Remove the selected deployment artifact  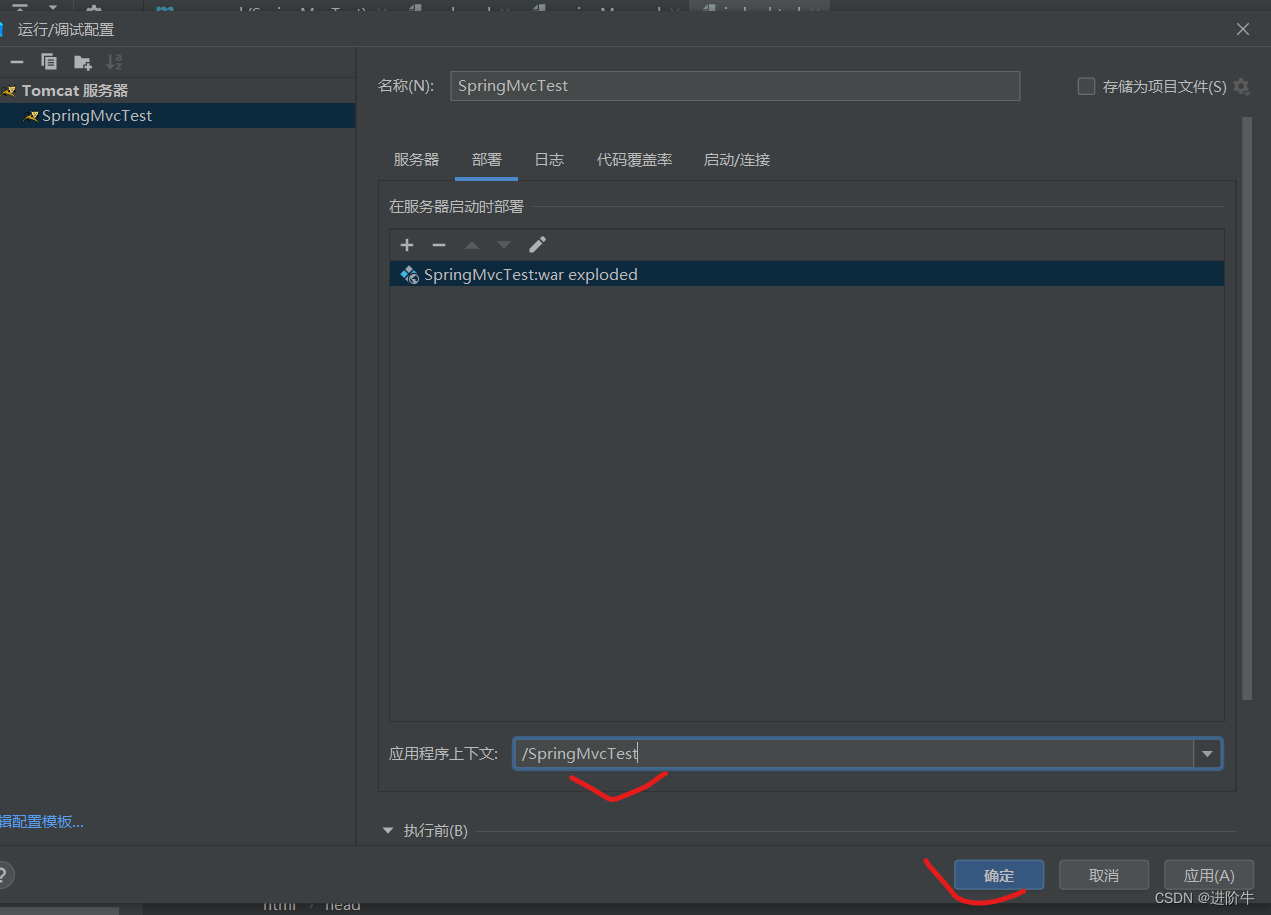tap(439, 245)
